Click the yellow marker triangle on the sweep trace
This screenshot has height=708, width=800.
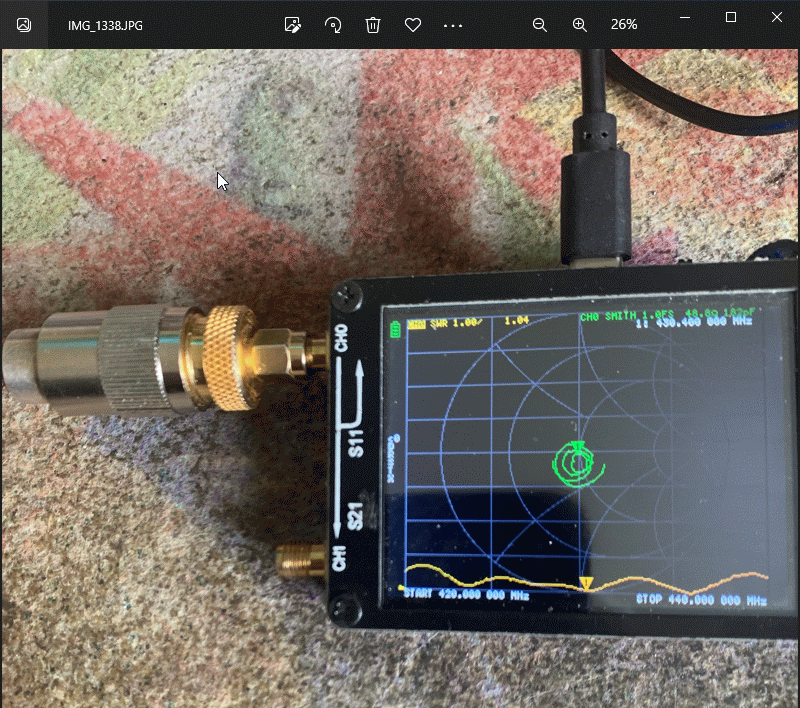[x=587, y=584]
